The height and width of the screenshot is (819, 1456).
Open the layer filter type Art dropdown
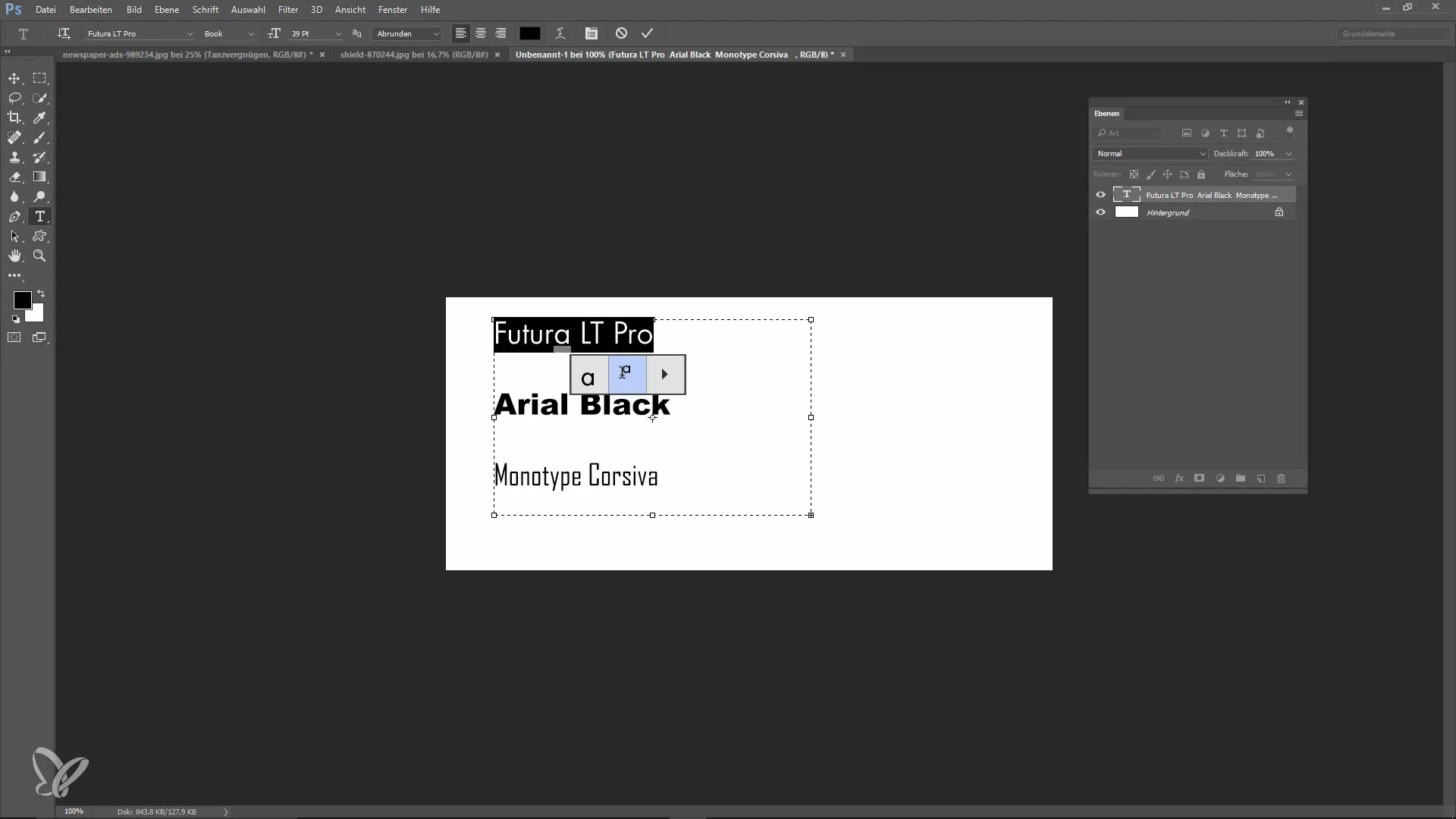pyautogui.click(x=1127, y=133)
